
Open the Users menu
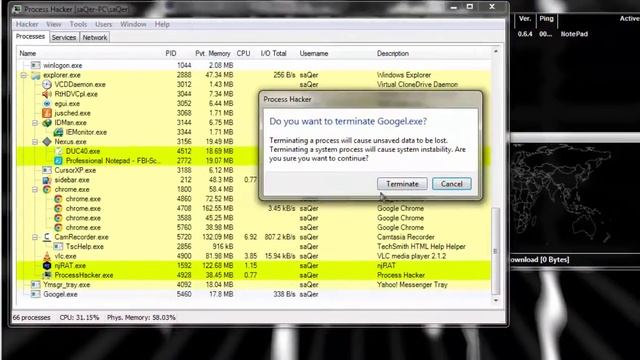point(103,24)
